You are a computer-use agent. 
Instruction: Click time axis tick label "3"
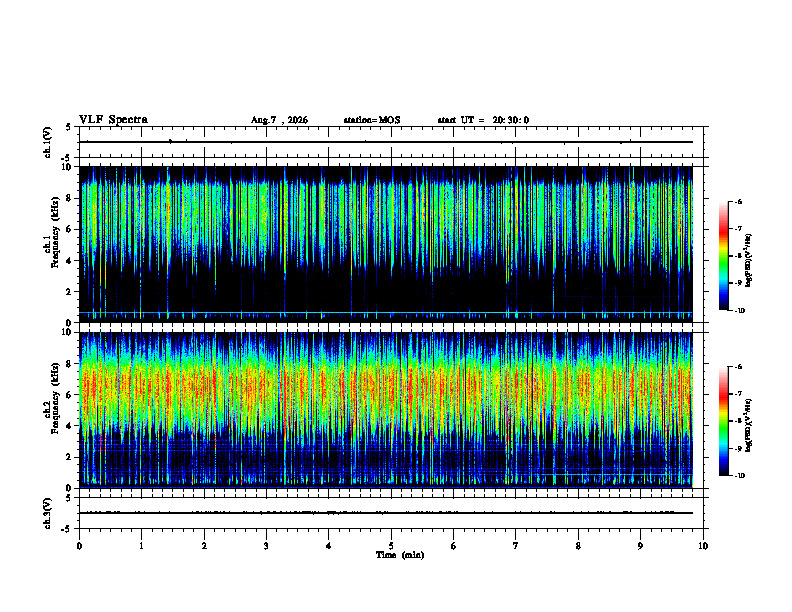pos(266,546)
